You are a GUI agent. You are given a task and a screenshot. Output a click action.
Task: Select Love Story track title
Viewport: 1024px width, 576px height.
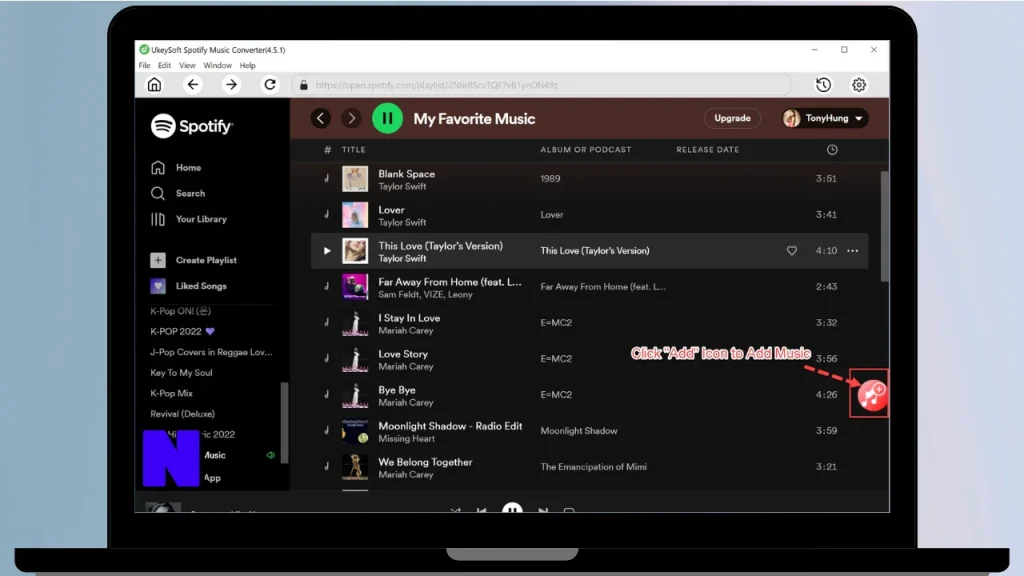(403, 354)
